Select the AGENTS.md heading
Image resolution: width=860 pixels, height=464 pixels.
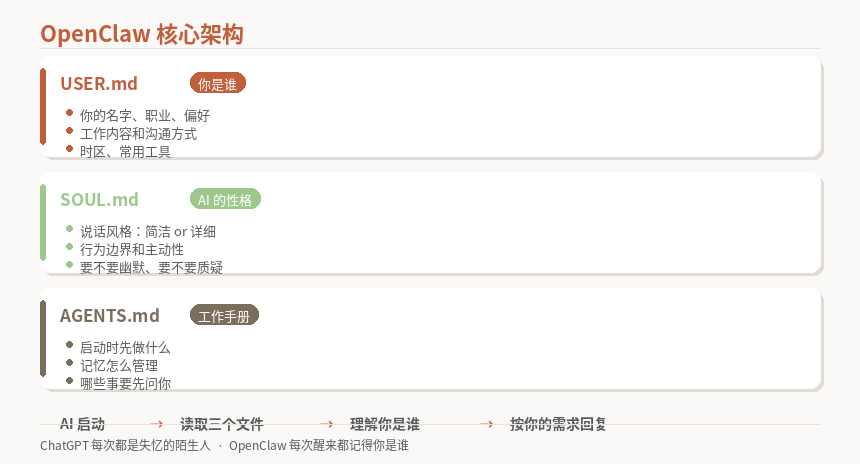110,316
